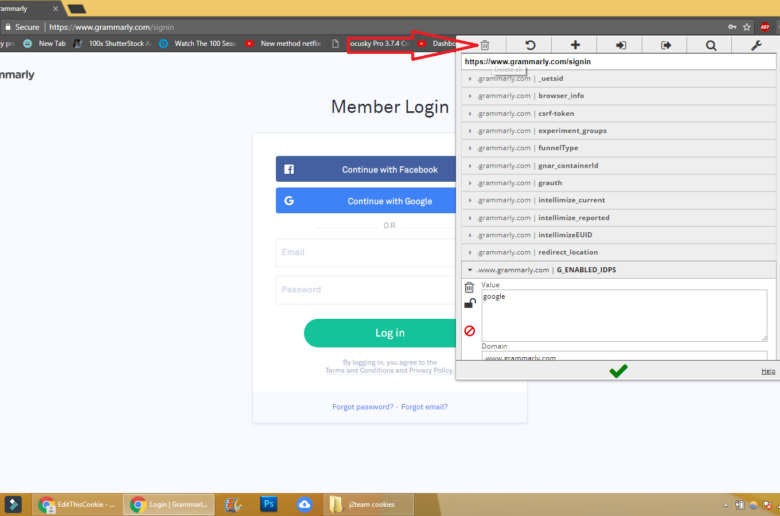
Task: Click the Reset cookies icon
Action: [x=530, y=45]
